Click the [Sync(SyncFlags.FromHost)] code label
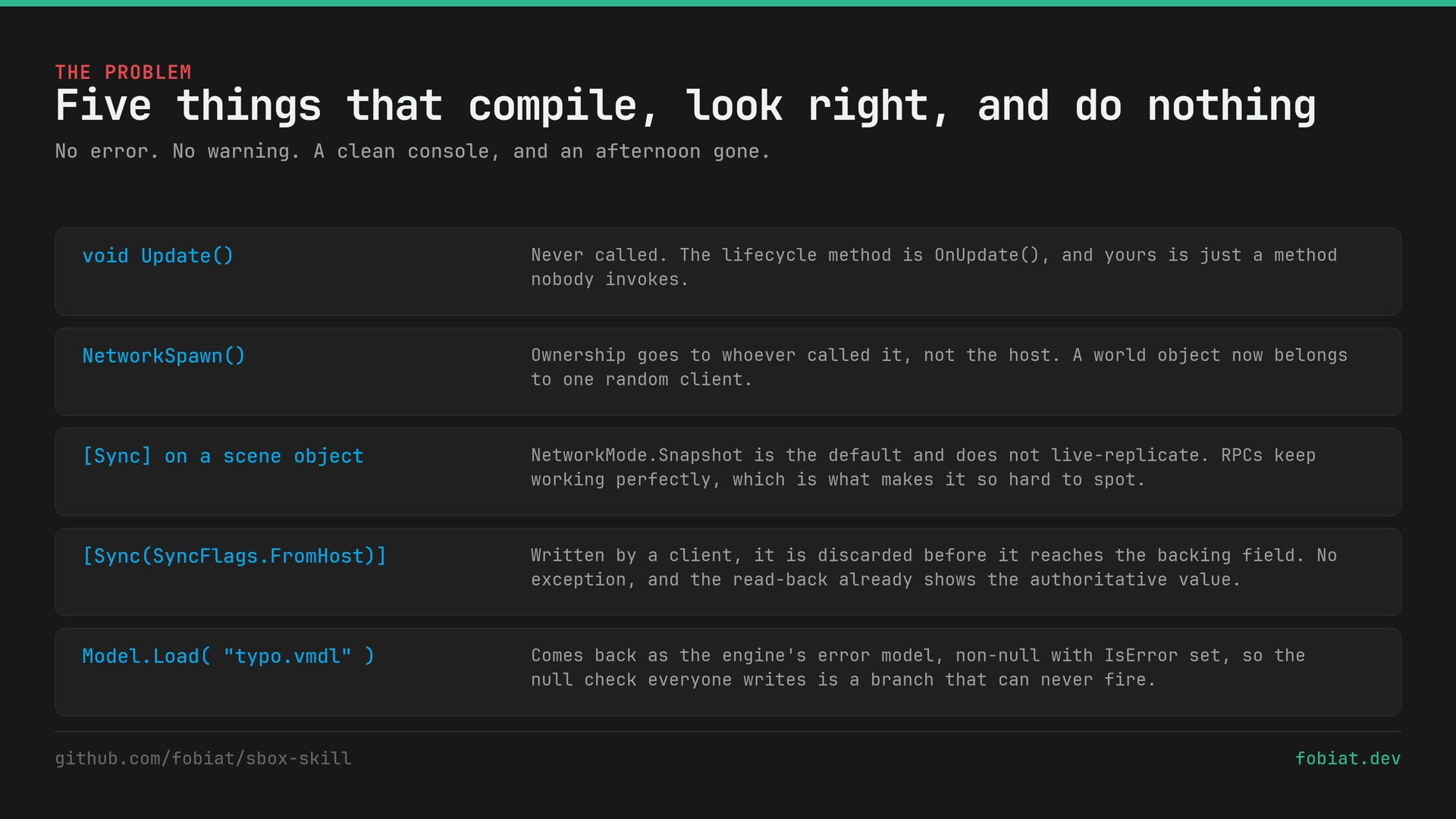1456x819 pixels. pyautogui.click(x=234, y=556)
